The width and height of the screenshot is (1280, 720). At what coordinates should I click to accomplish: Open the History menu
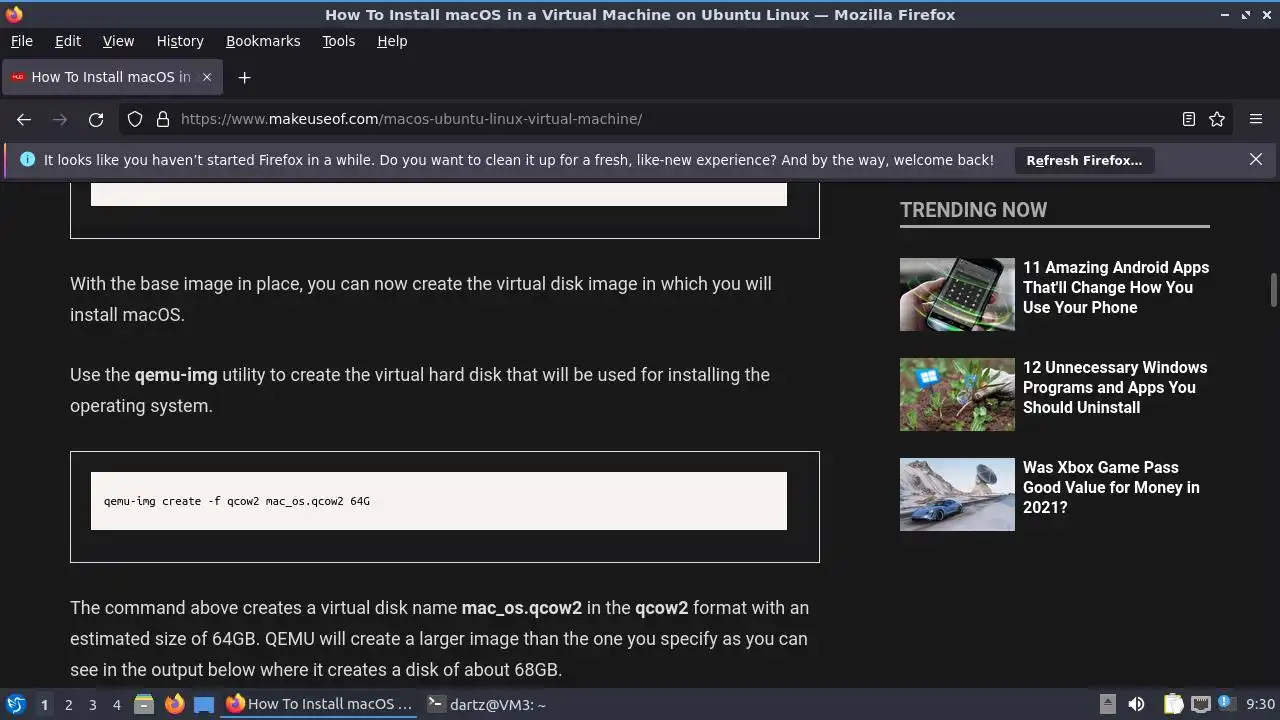[x=180, y=41]
